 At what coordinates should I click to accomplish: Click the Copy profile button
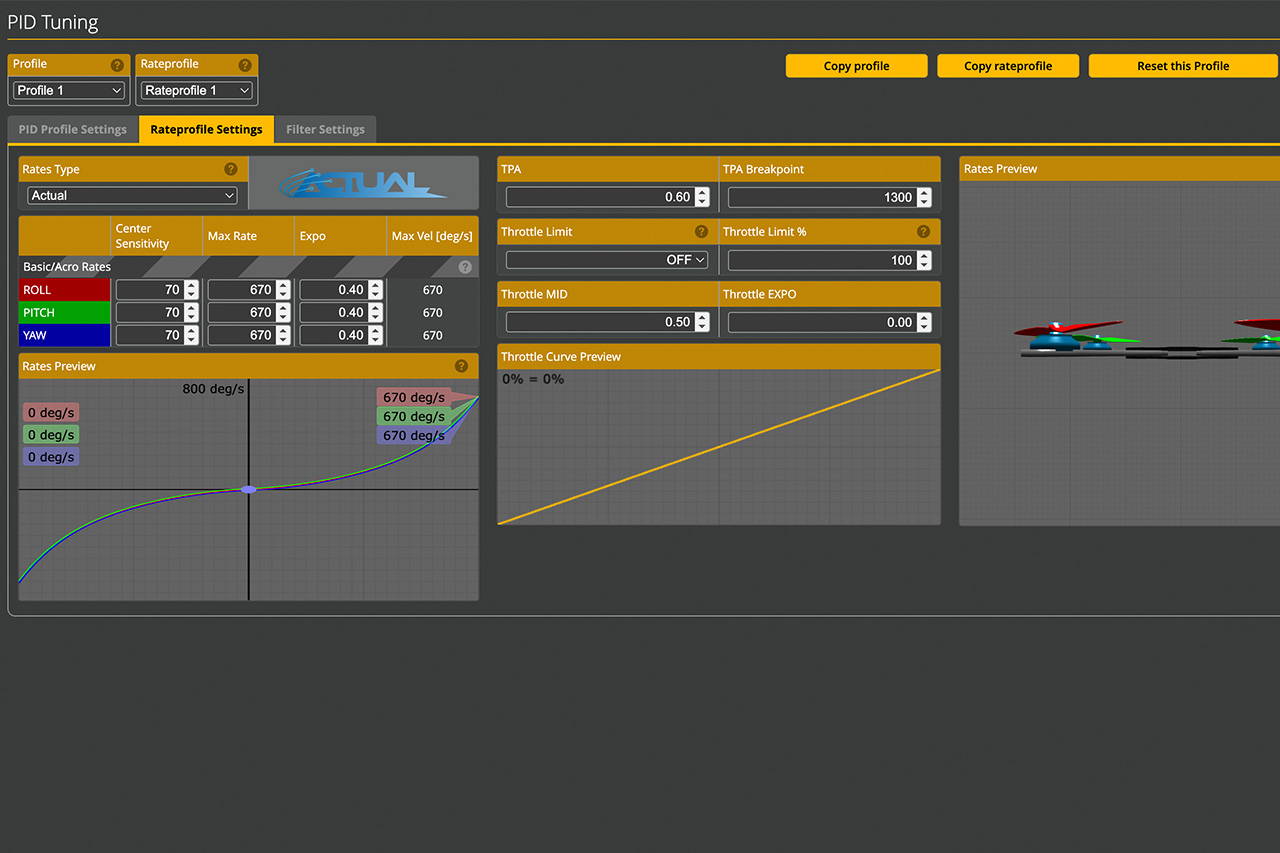(857, 66)
